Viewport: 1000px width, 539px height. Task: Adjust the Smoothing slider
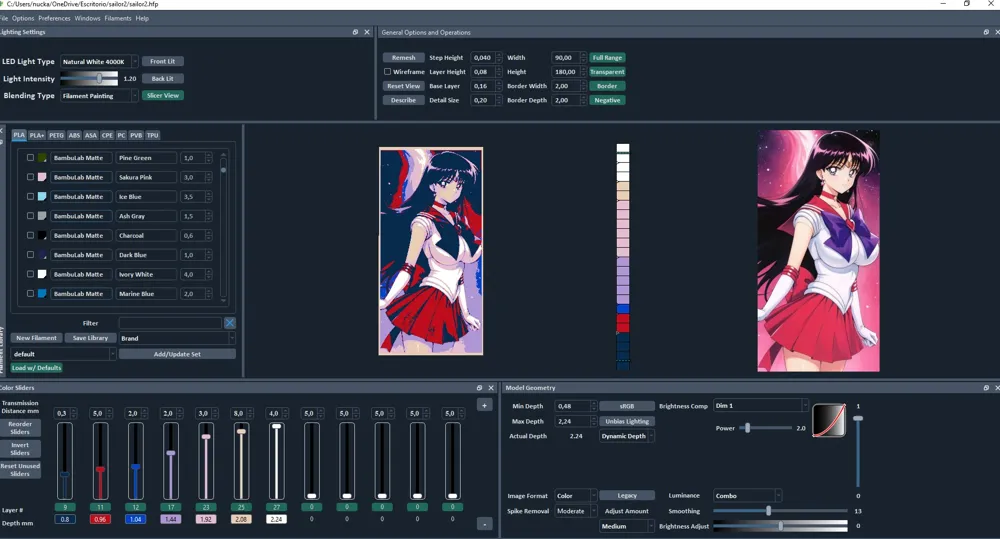click(x=781, y=511)
